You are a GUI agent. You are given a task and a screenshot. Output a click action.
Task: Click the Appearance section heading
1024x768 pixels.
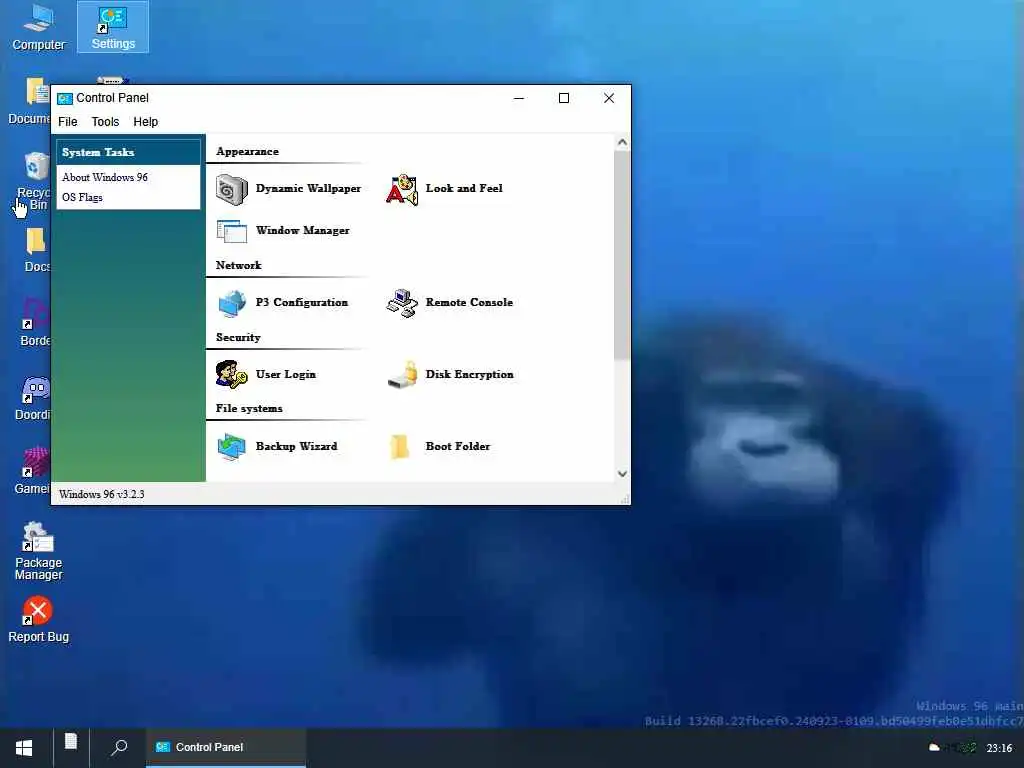click(x=248, y=152)
